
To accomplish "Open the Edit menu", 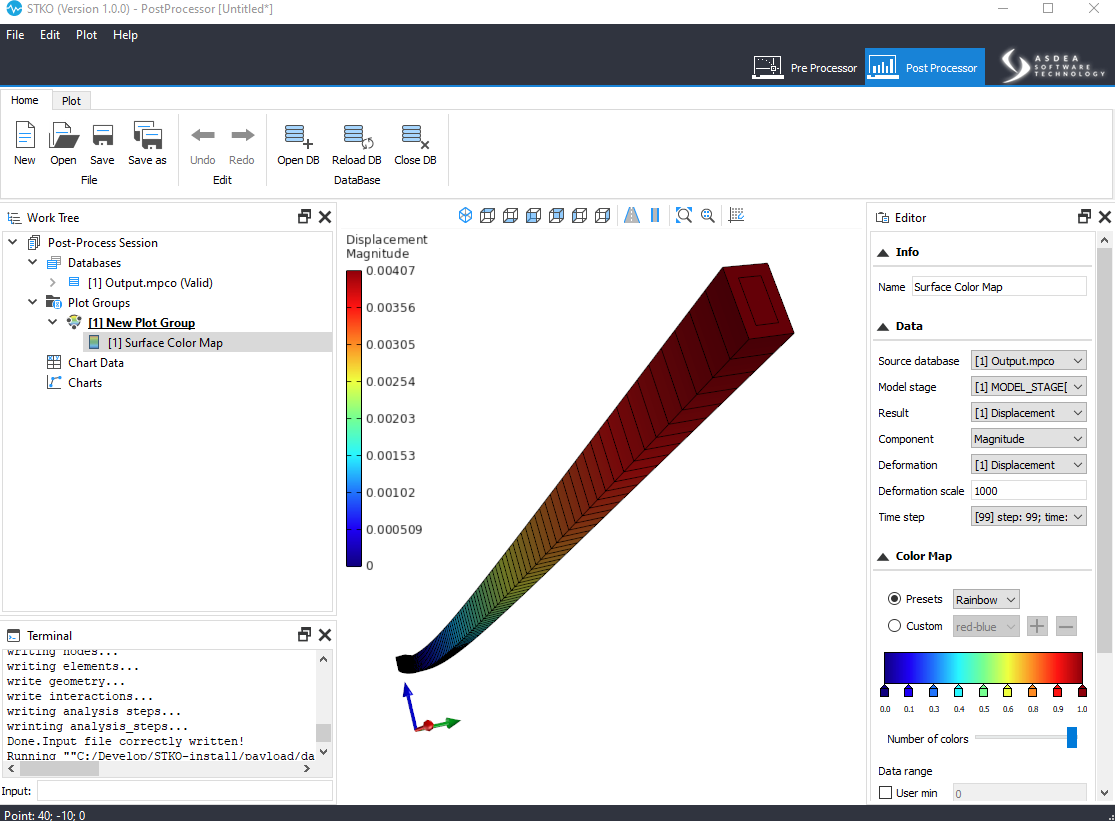I will [x=50, y=35].
